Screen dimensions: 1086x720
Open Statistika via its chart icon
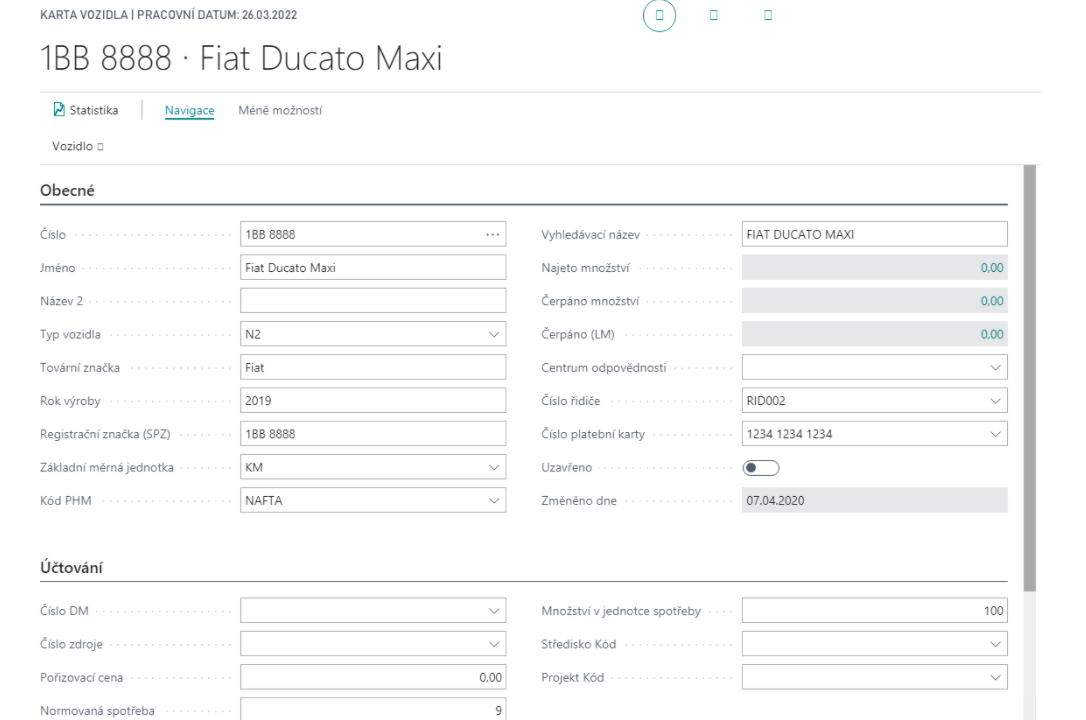tap(59, 110)
